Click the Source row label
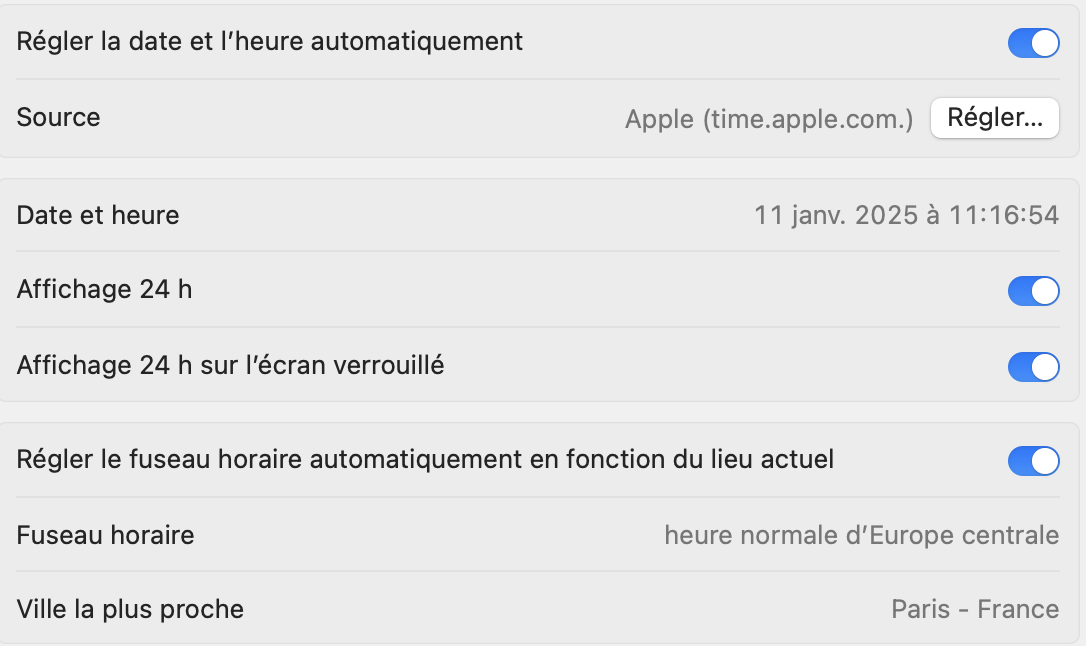The width and height of the screenshot is (1086, 646). click(59, 118)
